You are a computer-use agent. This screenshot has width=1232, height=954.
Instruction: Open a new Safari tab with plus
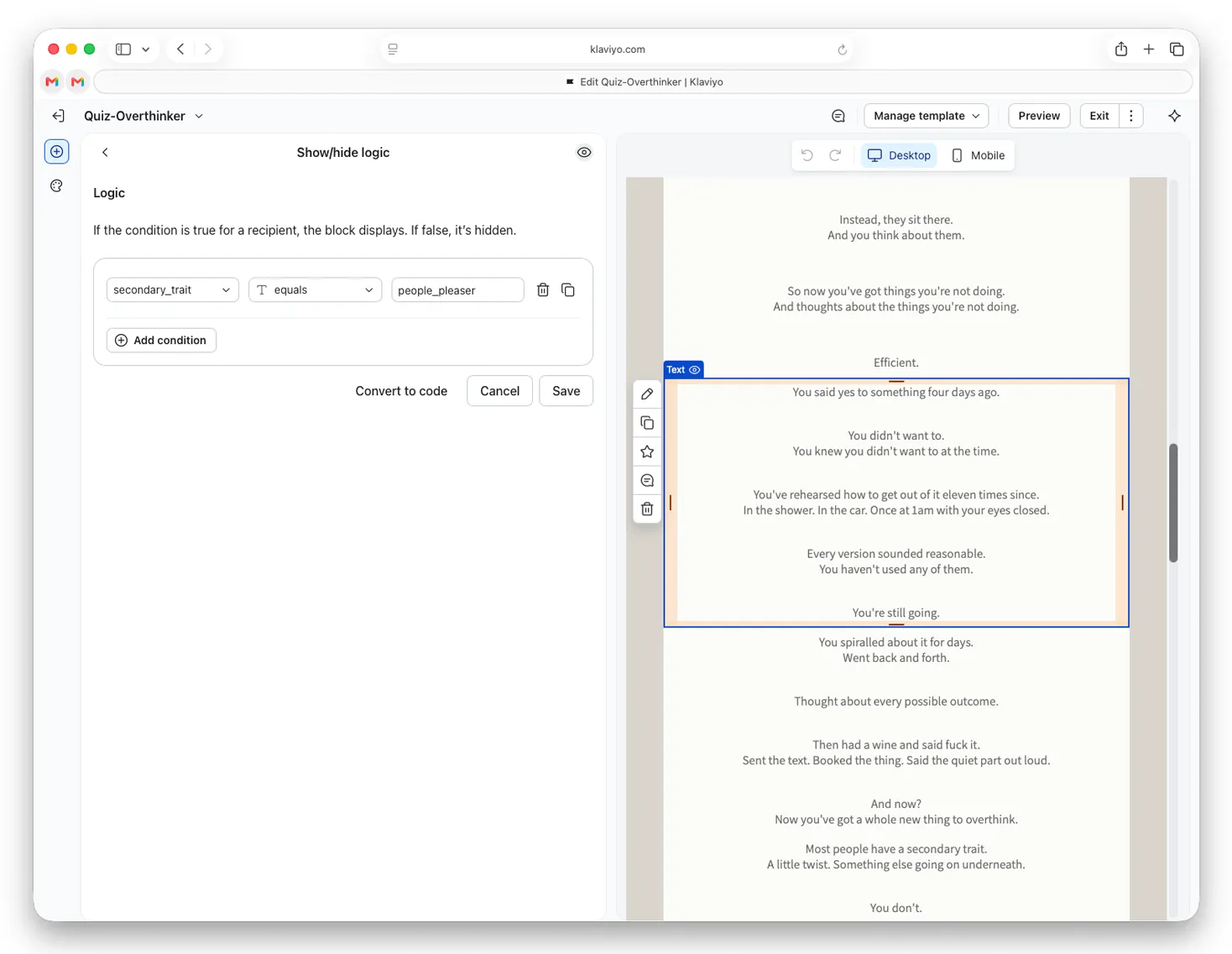[x=1149, y=49]
